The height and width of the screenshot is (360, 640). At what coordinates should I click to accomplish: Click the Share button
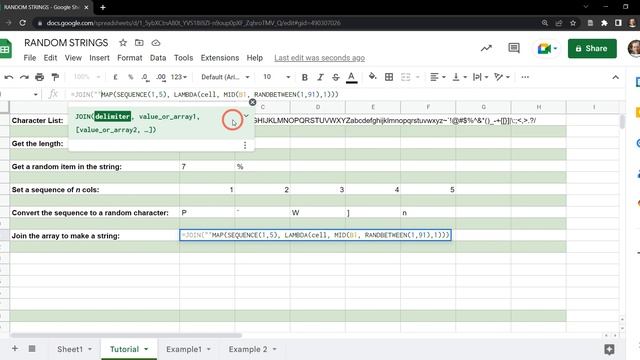(592, 49)
